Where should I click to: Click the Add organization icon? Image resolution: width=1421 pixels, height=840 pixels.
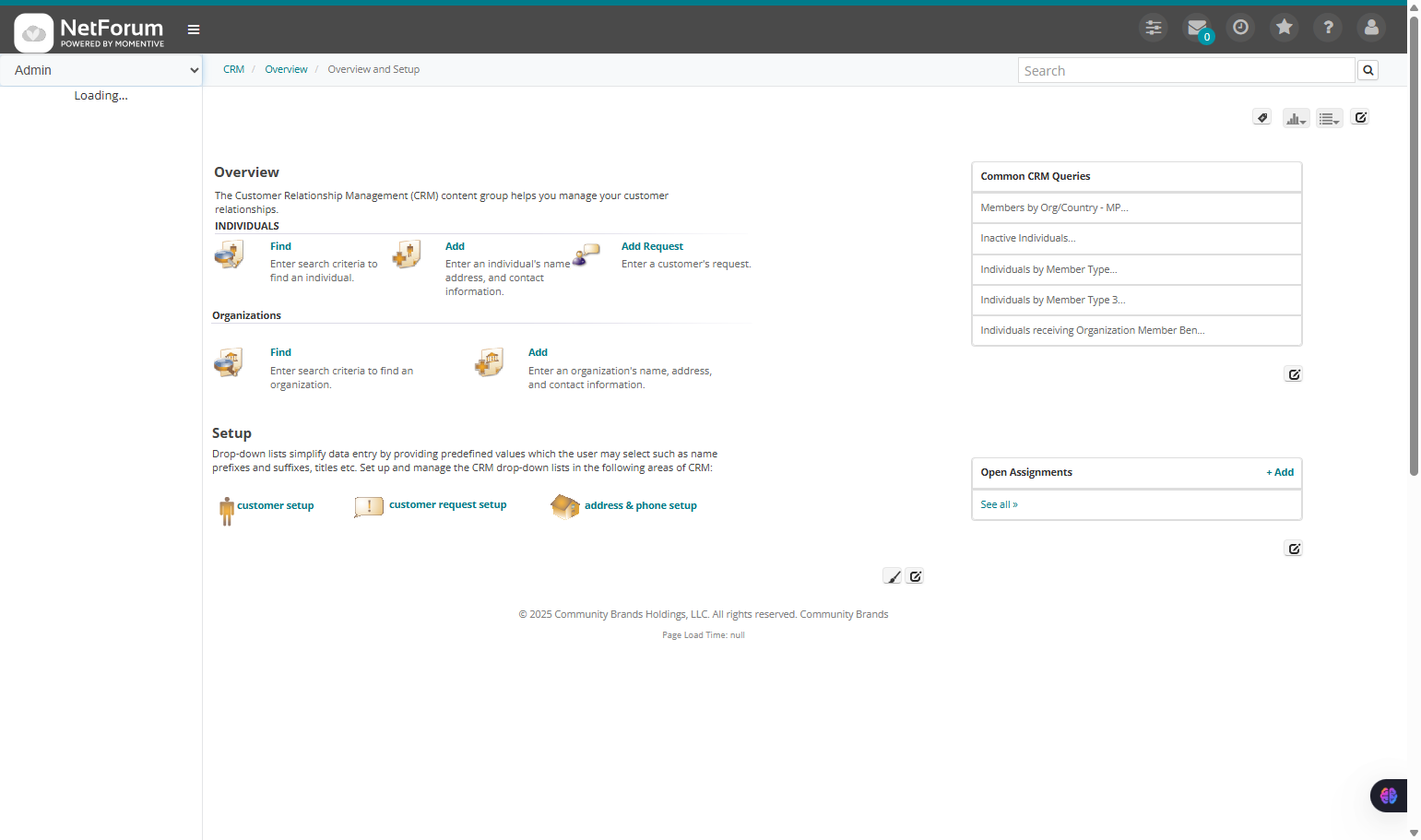click(490, 362)
